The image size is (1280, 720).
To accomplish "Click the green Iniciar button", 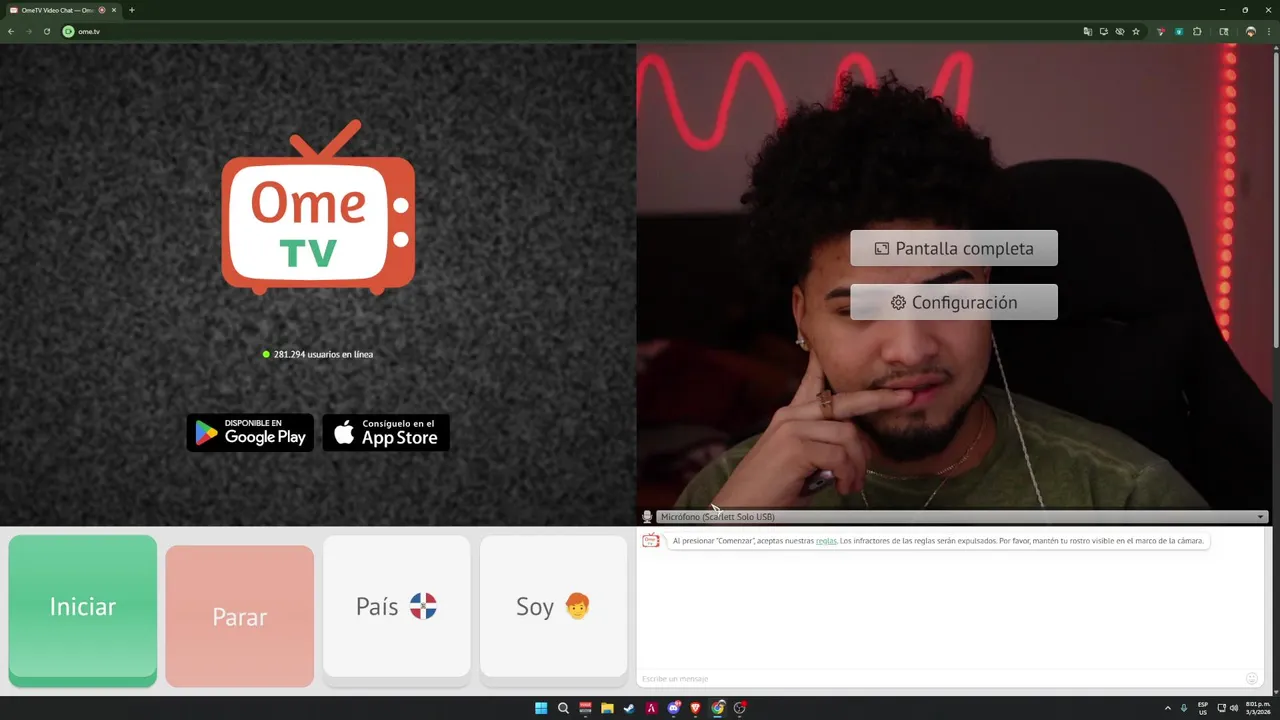I will (x=83, y=610).
